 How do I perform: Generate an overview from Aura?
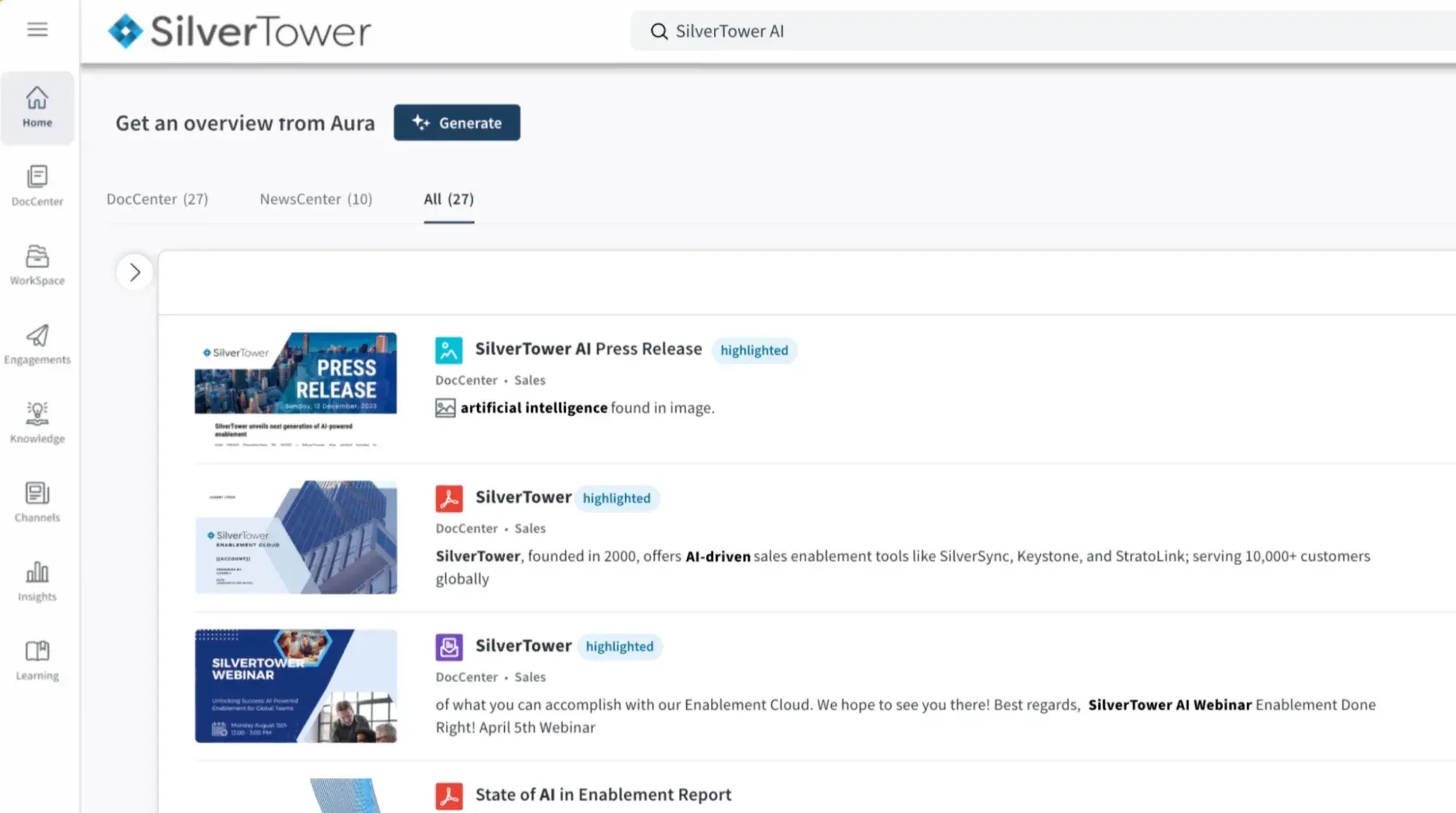click(x=457, y=122)
